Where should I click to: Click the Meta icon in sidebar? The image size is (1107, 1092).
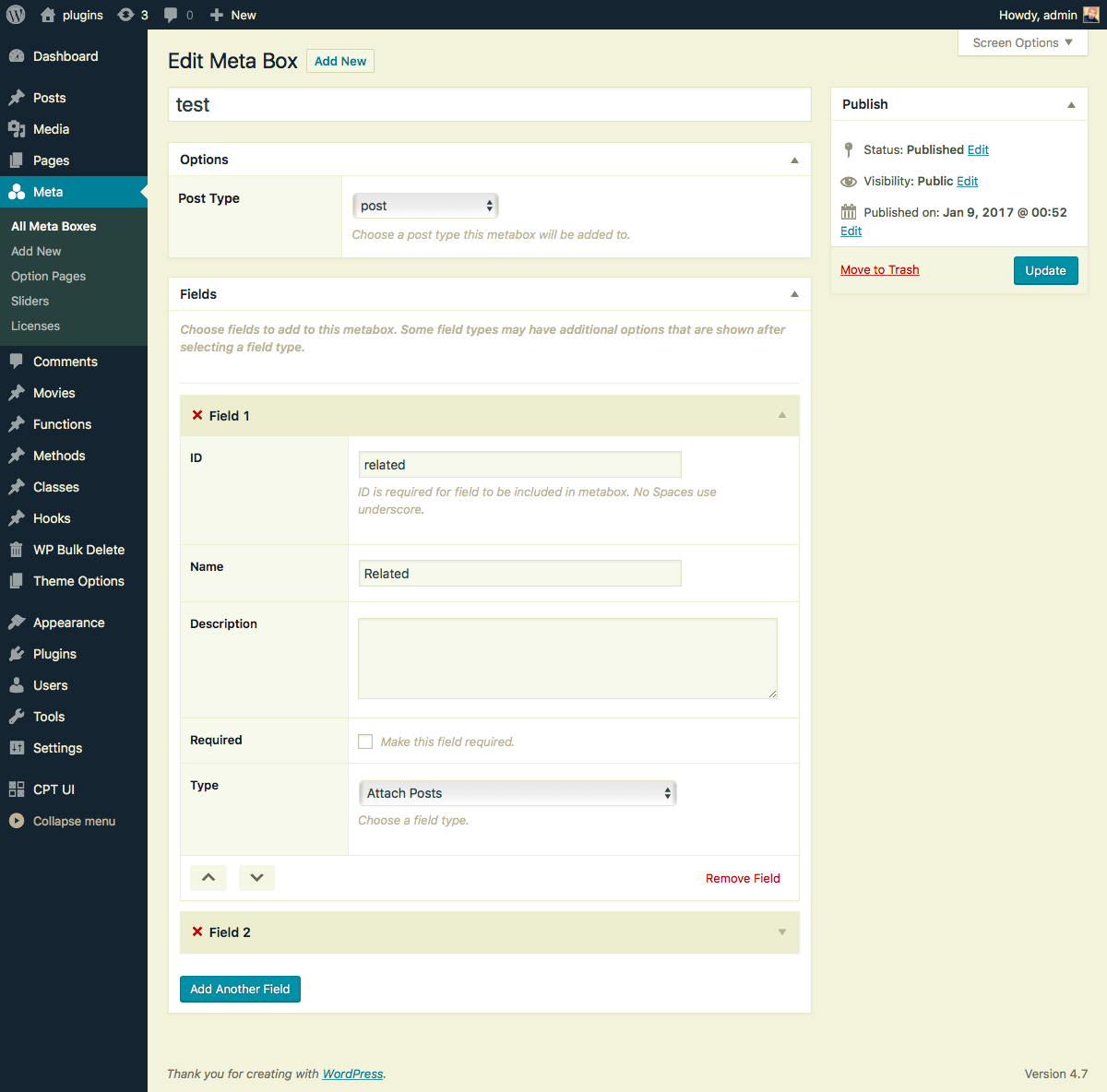[x=17, y=192]
